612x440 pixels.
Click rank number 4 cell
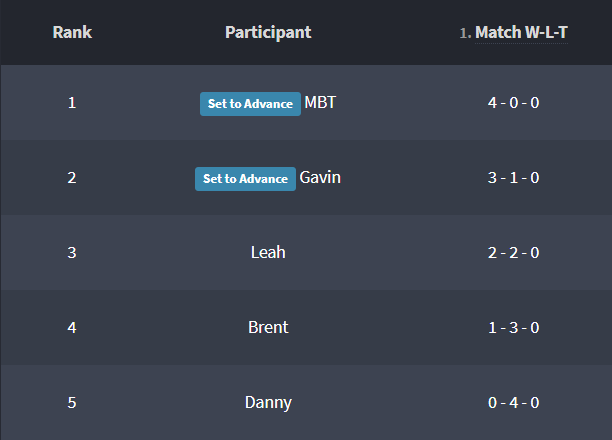click(x=72, y=327)
